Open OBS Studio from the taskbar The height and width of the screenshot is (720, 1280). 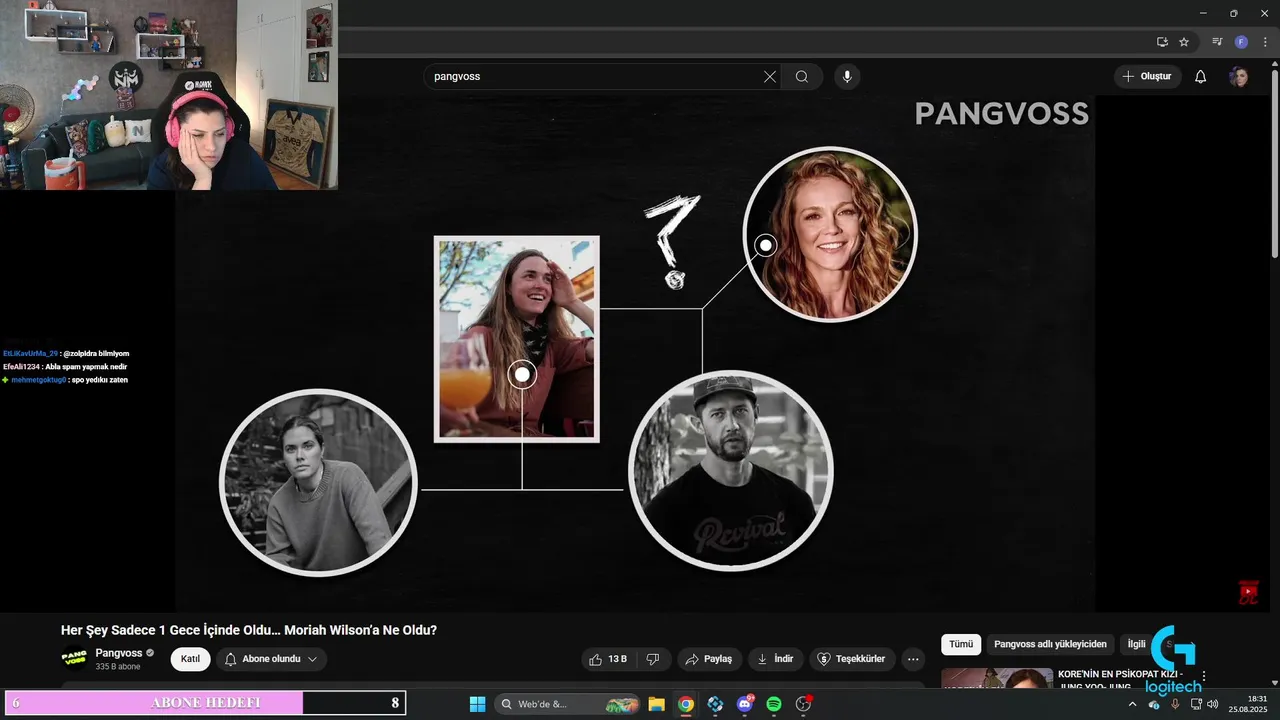(x=803, y=704)
